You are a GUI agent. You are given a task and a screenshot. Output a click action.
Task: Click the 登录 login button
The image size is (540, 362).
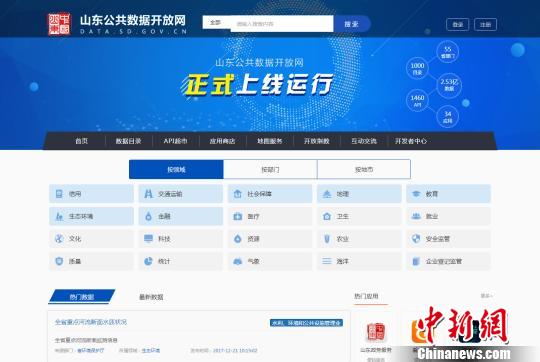[458, 24]
